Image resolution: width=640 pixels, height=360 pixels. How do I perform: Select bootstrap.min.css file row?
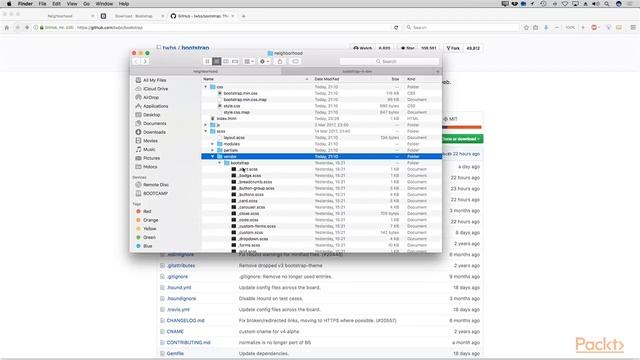pos(322,93)
